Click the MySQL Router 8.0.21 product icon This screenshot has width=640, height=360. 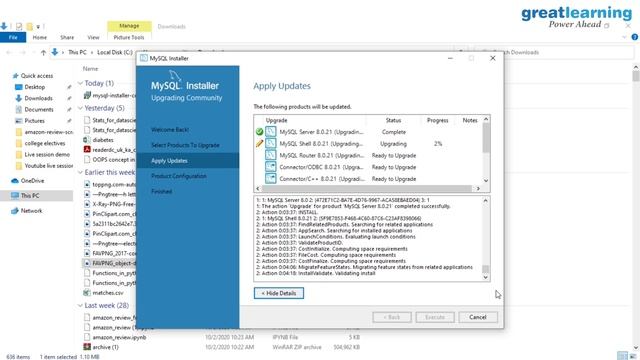271,155
